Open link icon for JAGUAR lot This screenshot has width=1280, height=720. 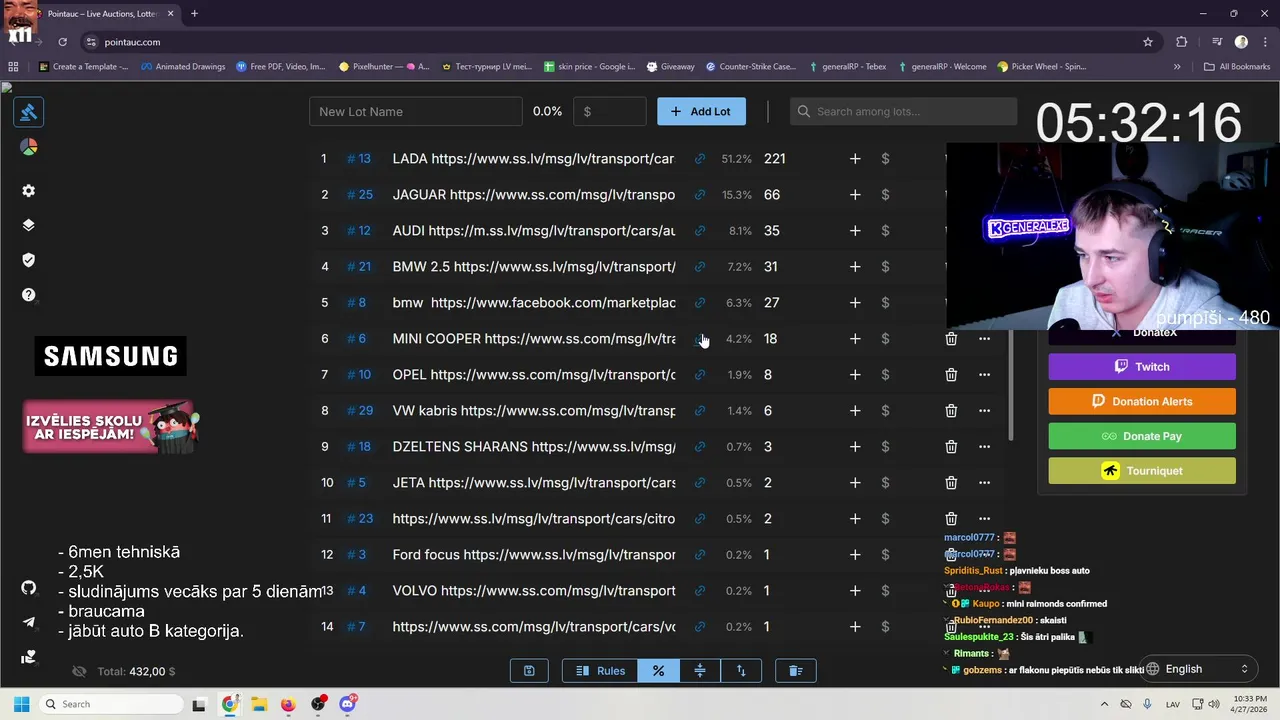(x=700, y=195)
